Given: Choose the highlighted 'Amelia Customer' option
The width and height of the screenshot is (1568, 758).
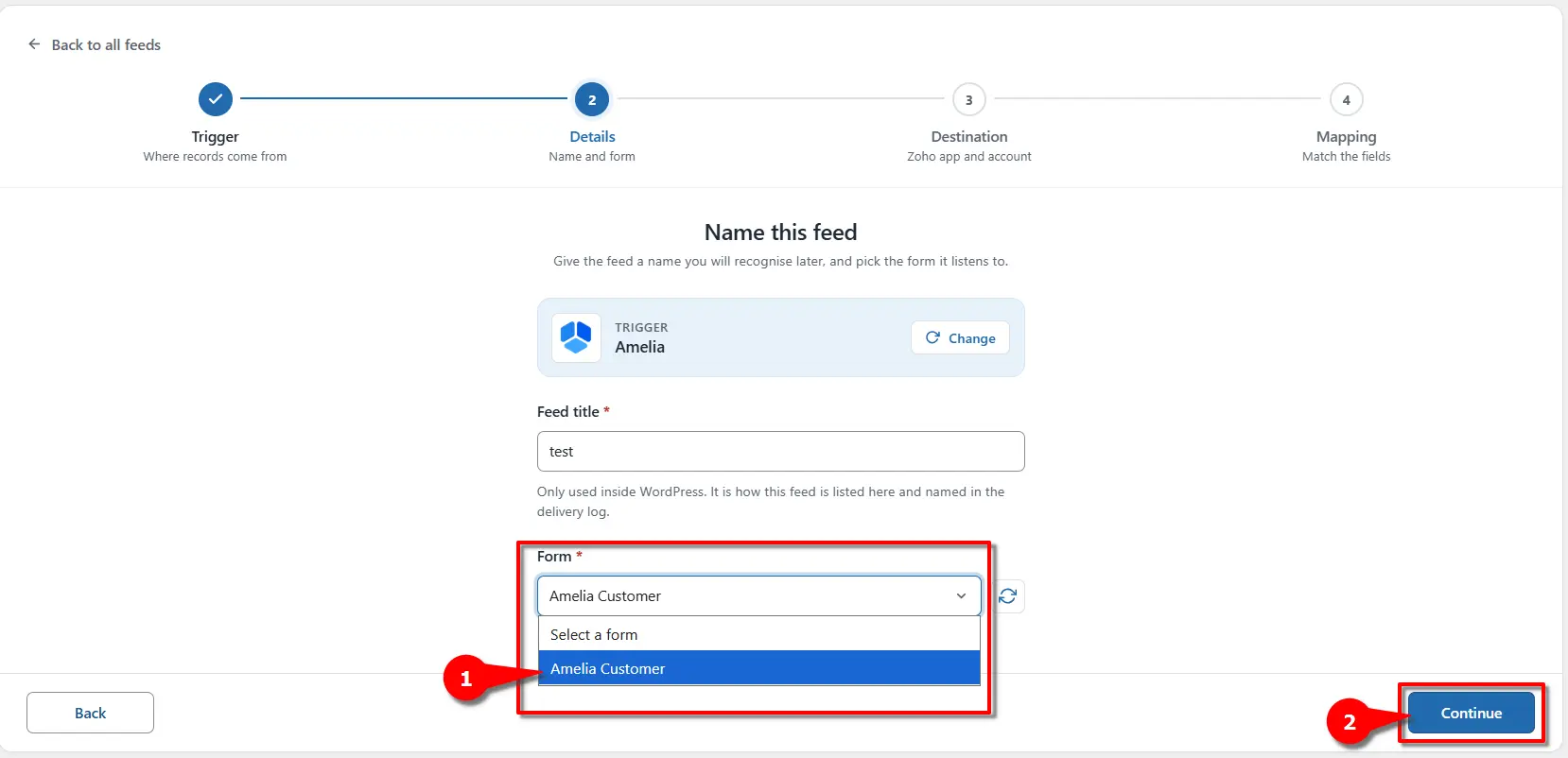Looking at the screenshot, I should pos(758,668).
